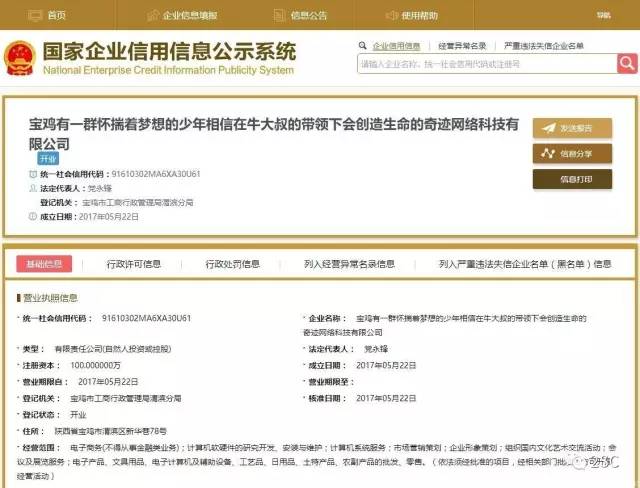Click the 首页 home monitor icon

[x=33, y=15]
